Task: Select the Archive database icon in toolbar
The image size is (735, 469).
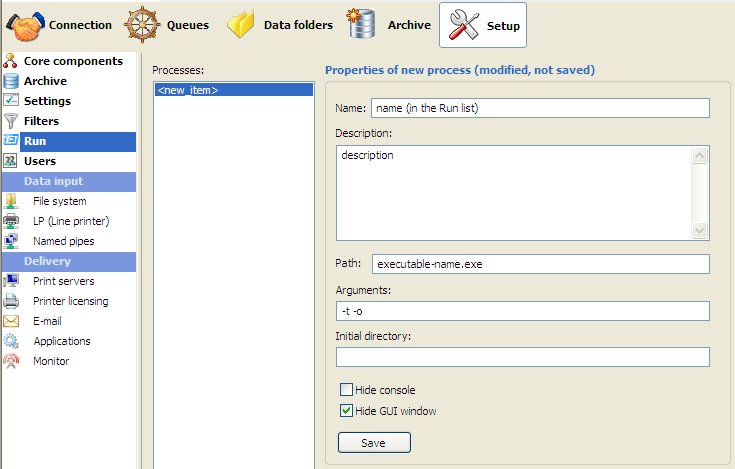Action: coord(362,24)
